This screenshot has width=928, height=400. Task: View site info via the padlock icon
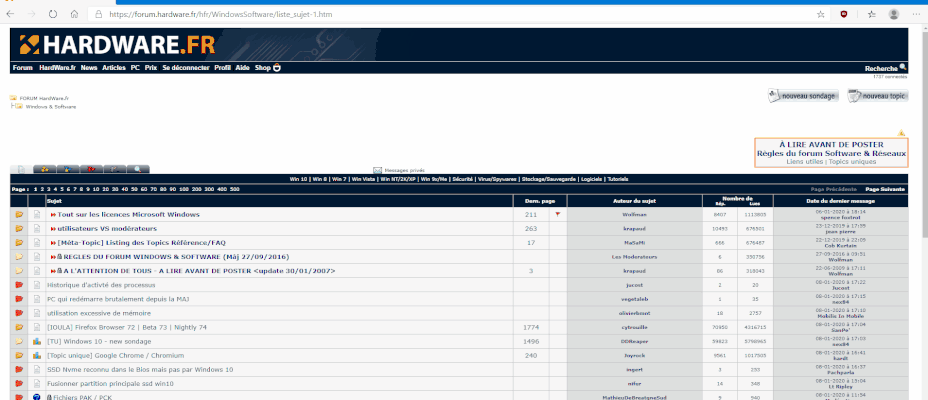[98, 14]
